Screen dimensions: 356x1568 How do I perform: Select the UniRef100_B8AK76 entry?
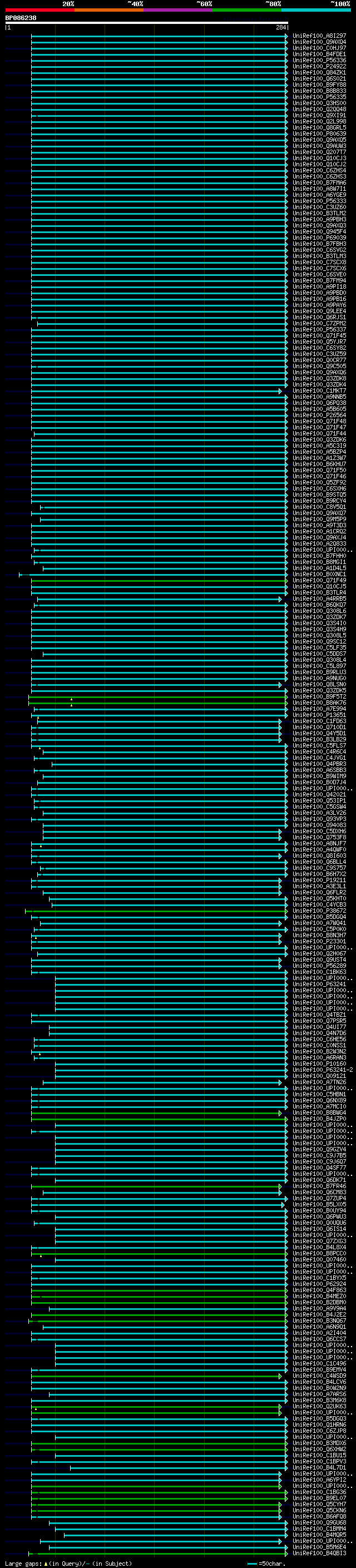click(x=319, y=703)
